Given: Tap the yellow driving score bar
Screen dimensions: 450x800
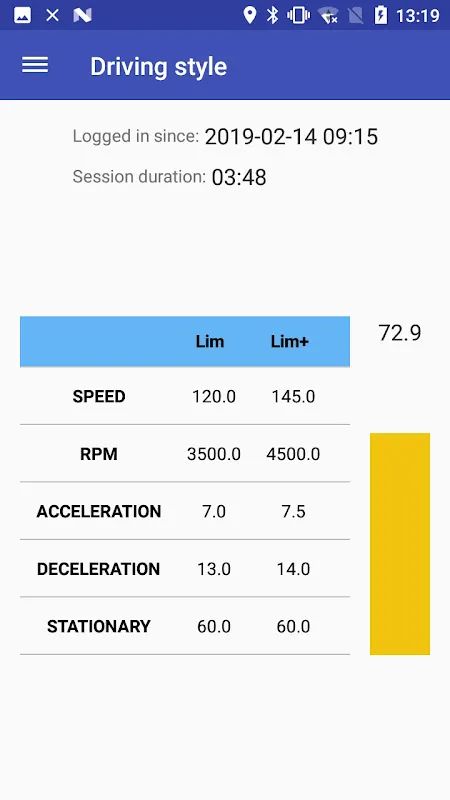Looking at the screenshot, I should point(400,544).
